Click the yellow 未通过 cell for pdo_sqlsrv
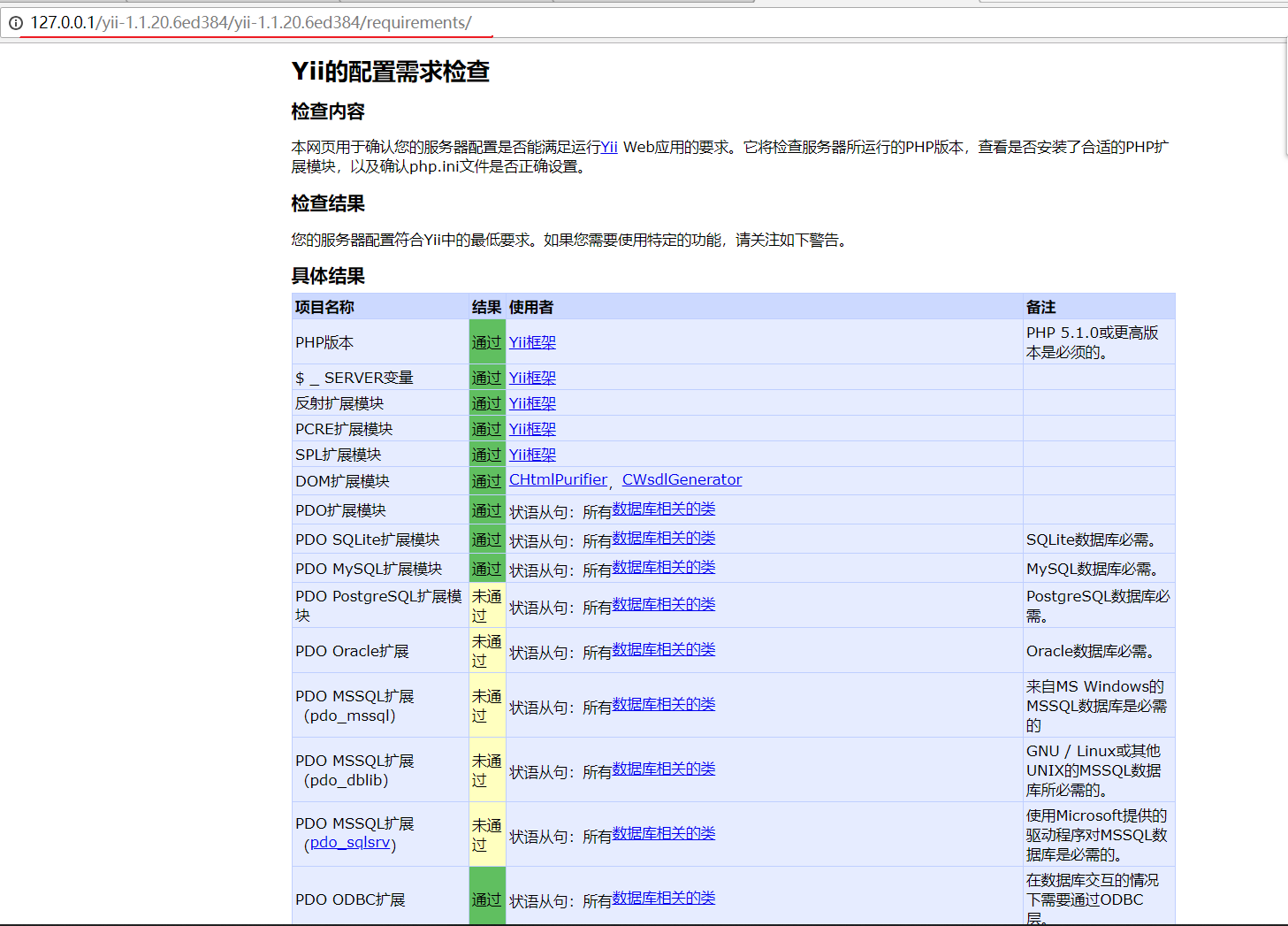The image size is (1288, 926). point(487,835)
